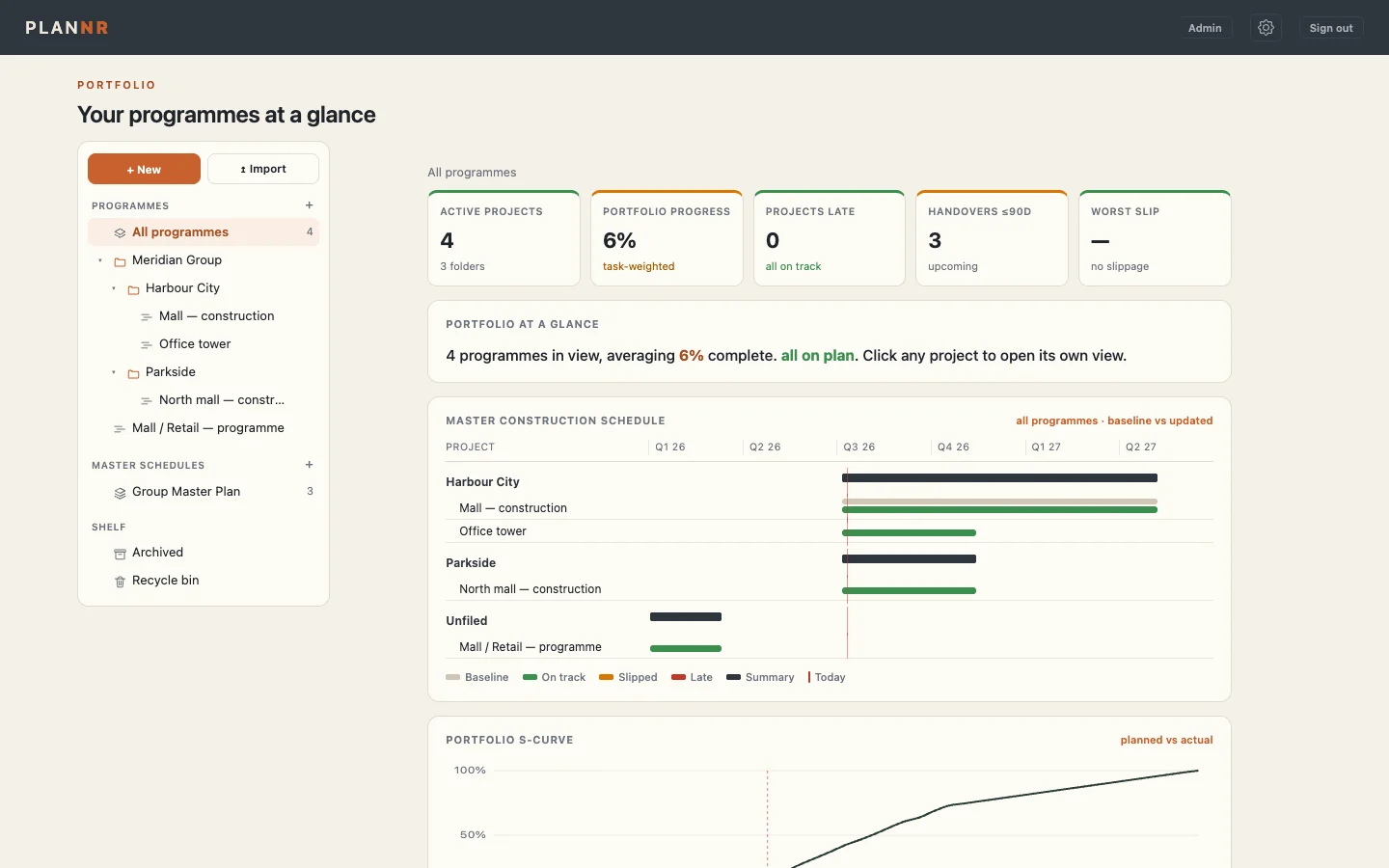The height and width of the screenshot is (868, 1389).
Task: Collapse the Harbour City folder
Action: (x=114, y=288)
